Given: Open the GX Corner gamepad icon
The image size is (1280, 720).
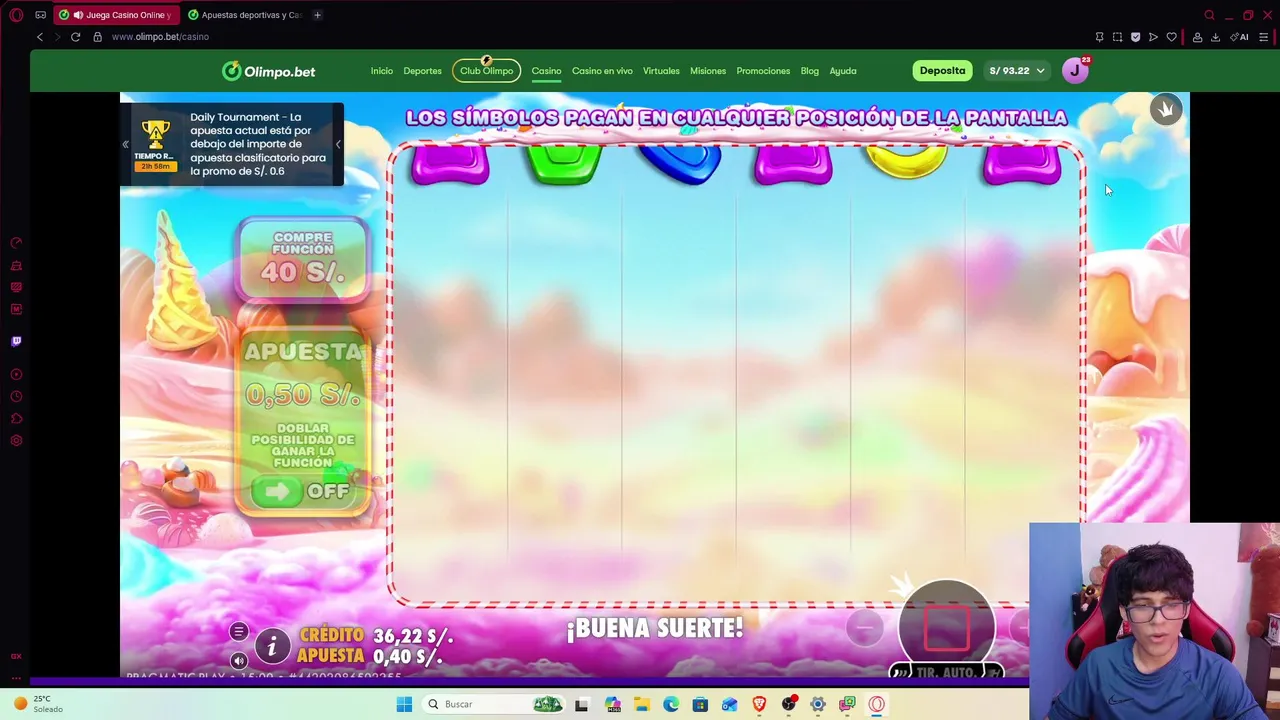Looking at the screenshot, I should [40, 15].
